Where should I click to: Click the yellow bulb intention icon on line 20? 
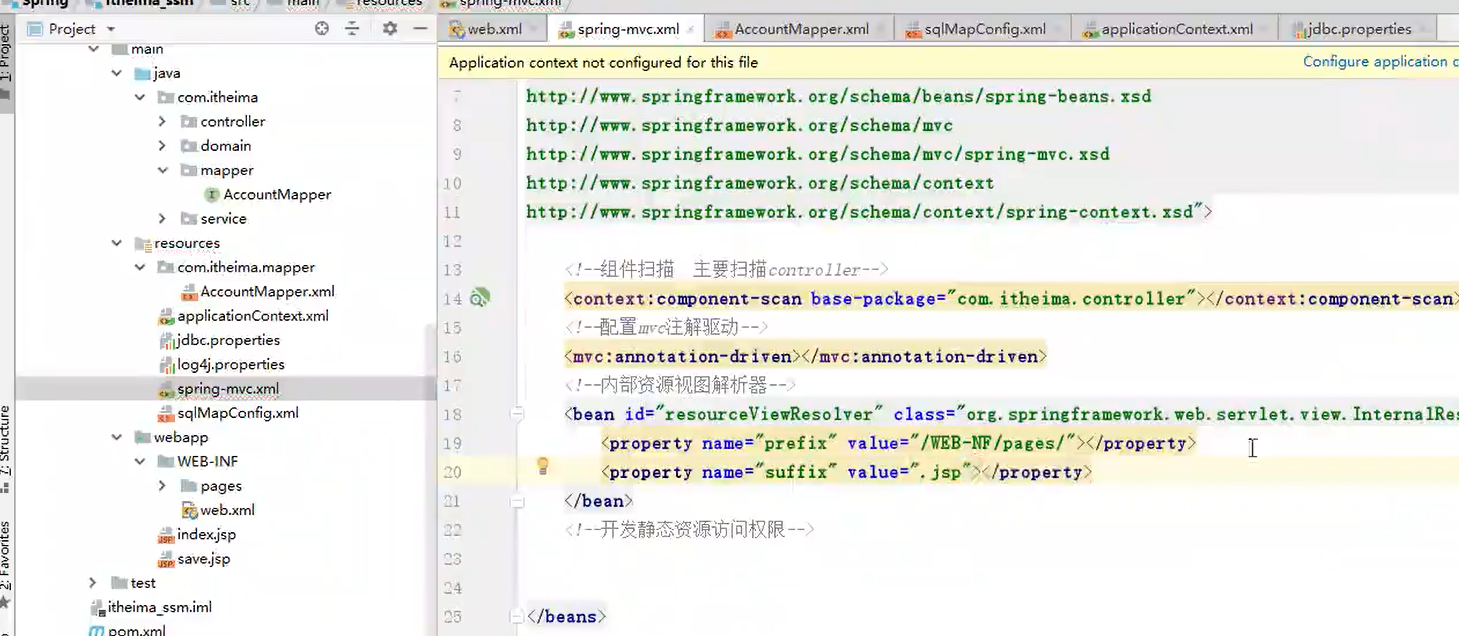tap(542, 466)
